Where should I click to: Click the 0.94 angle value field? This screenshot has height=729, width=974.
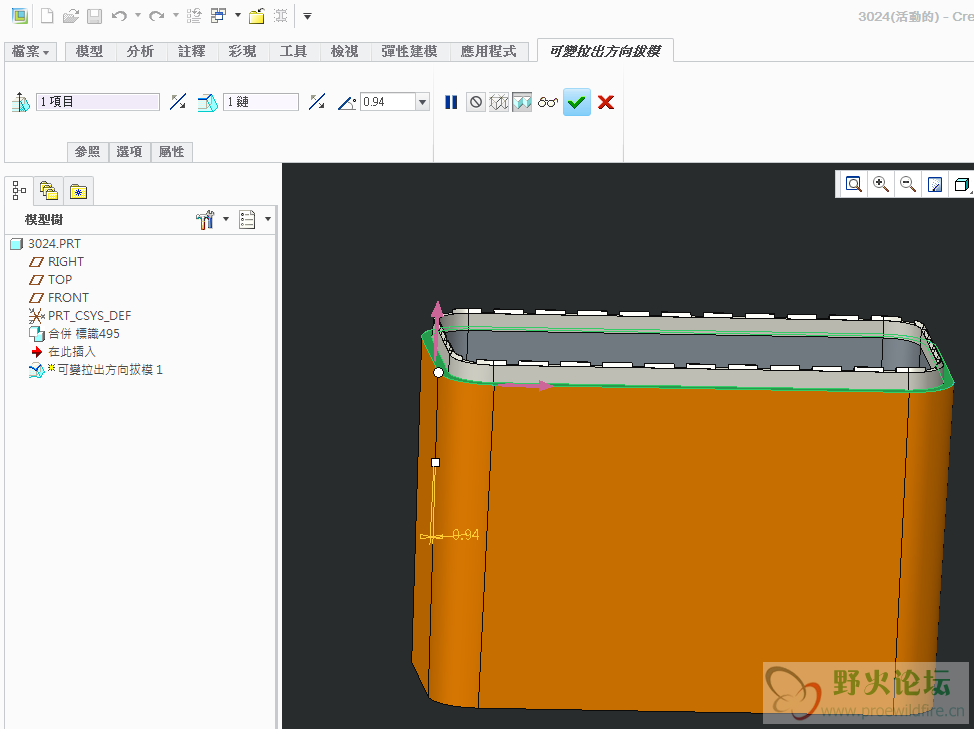(x=388, y=102)
